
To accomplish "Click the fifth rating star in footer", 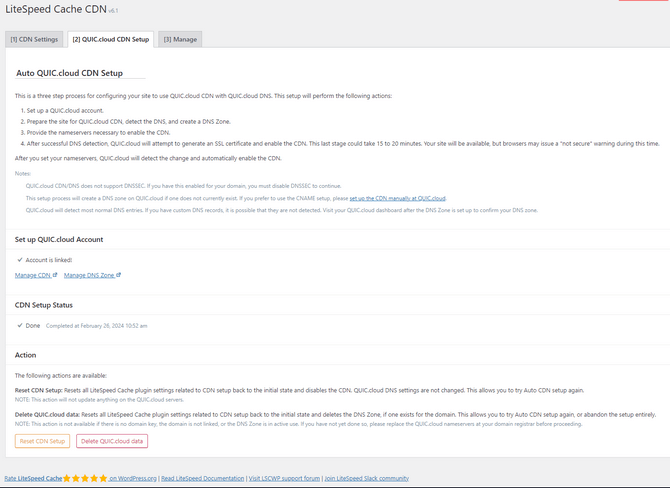I will (x=102, y=479).
